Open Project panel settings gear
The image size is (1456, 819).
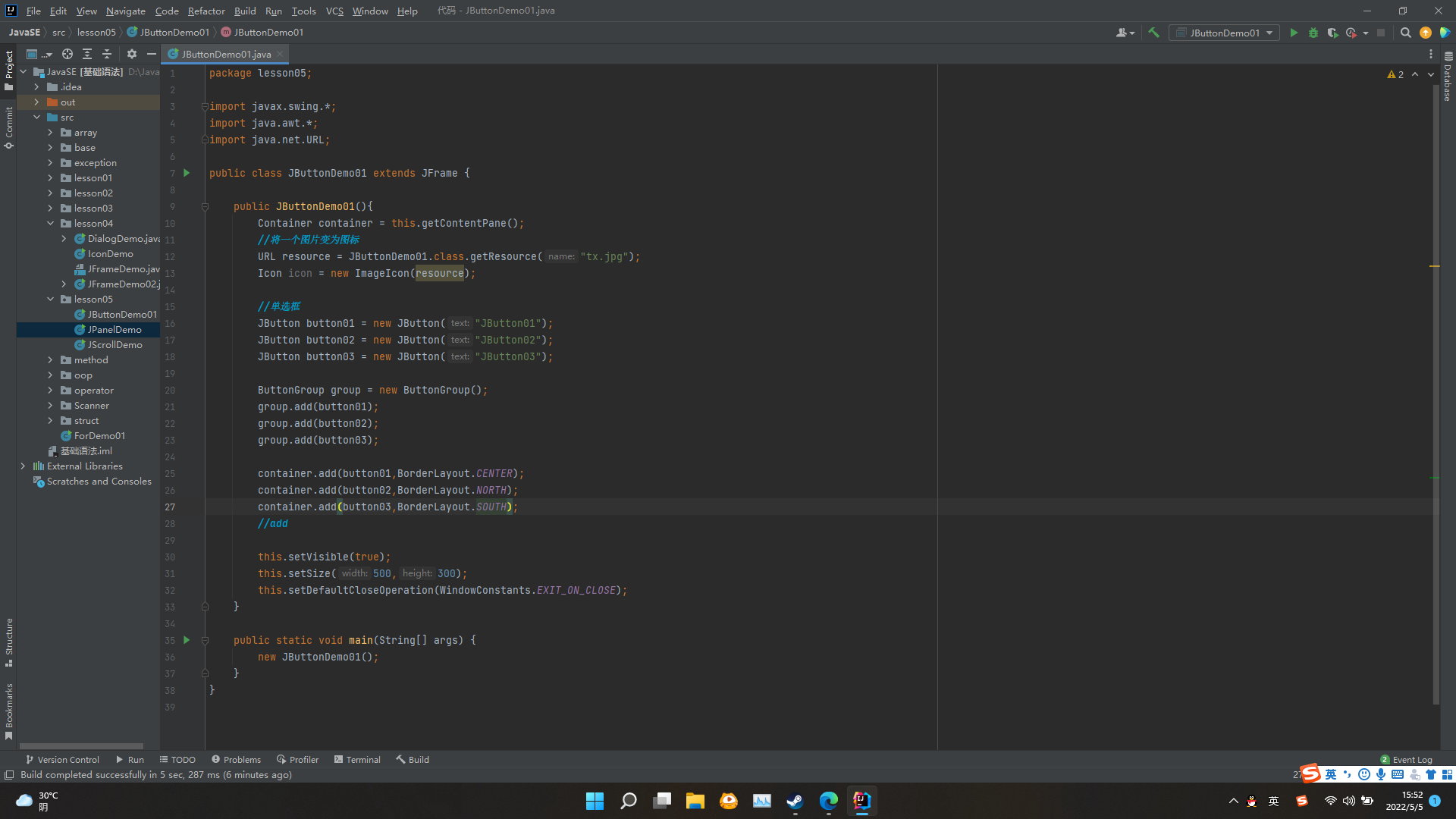pos(132,54)
